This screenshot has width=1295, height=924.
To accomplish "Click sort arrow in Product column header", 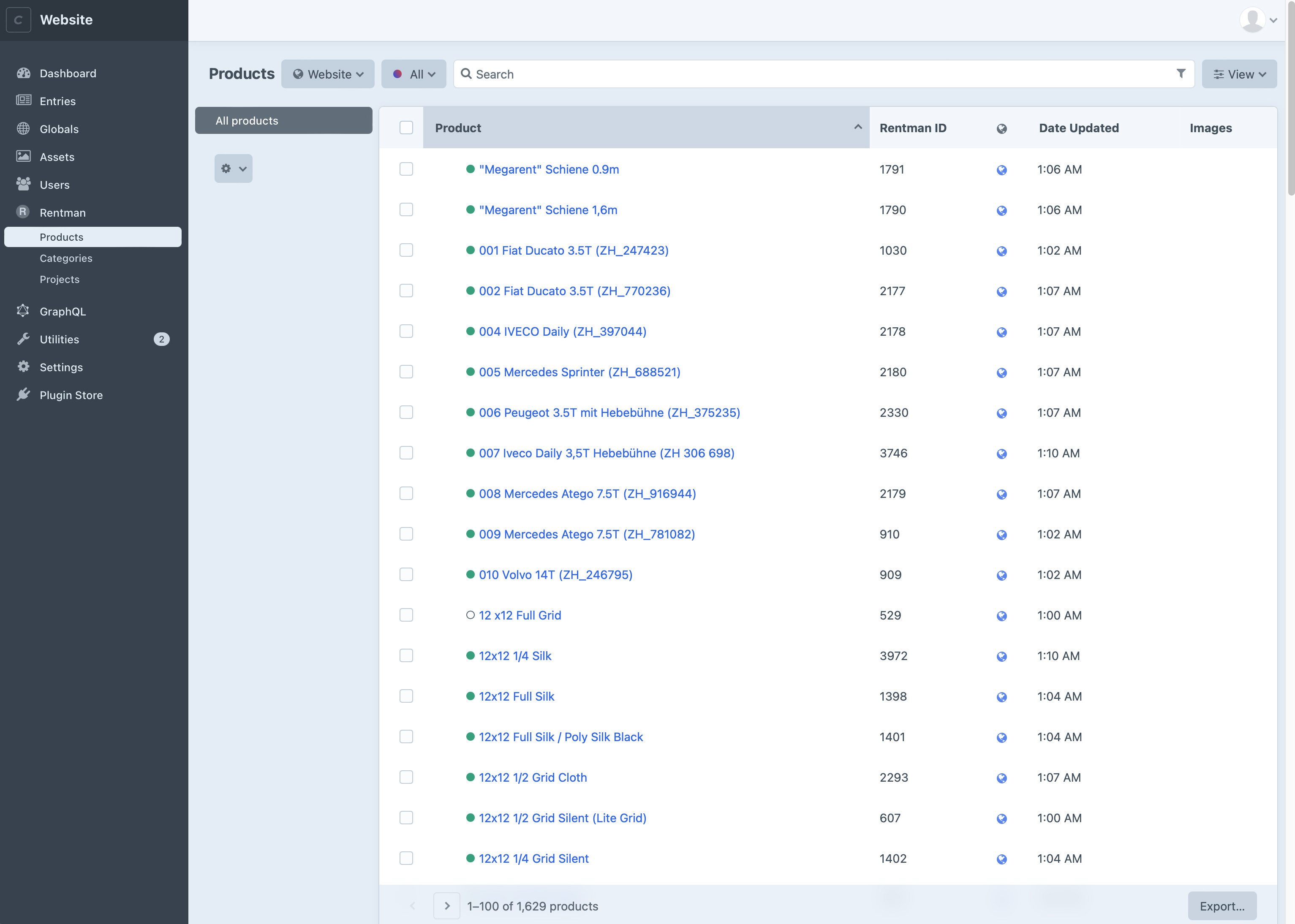I will click(858, 127).
